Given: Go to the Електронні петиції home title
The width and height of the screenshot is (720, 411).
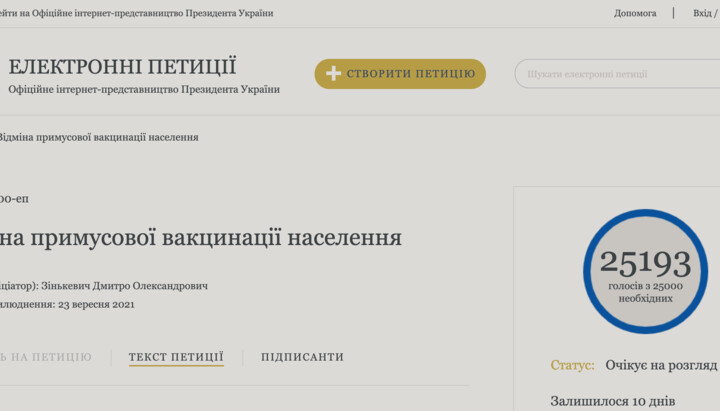Looking at the screenshot, I should pos(122,67).
